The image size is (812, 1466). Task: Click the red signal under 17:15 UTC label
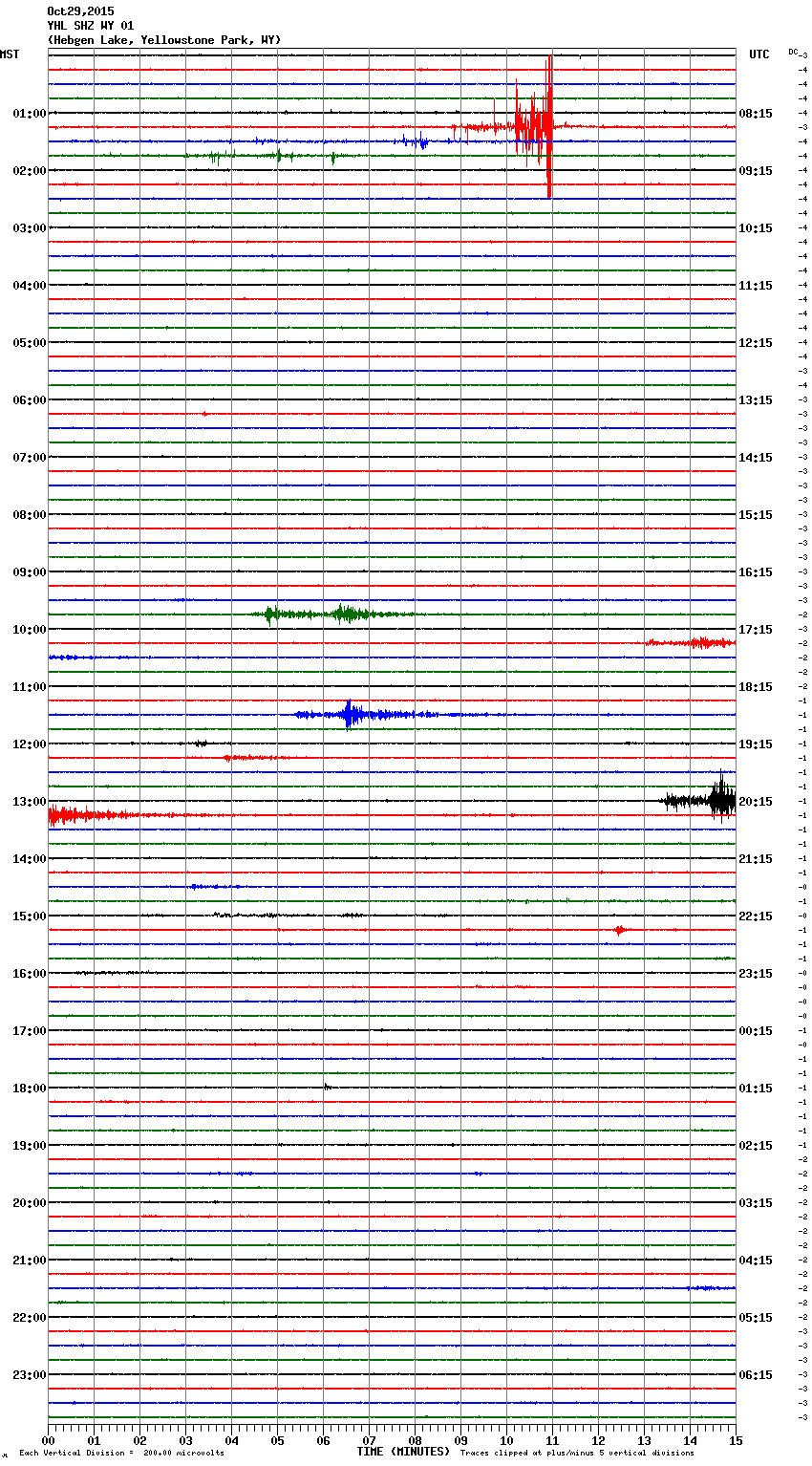point(692,642)
